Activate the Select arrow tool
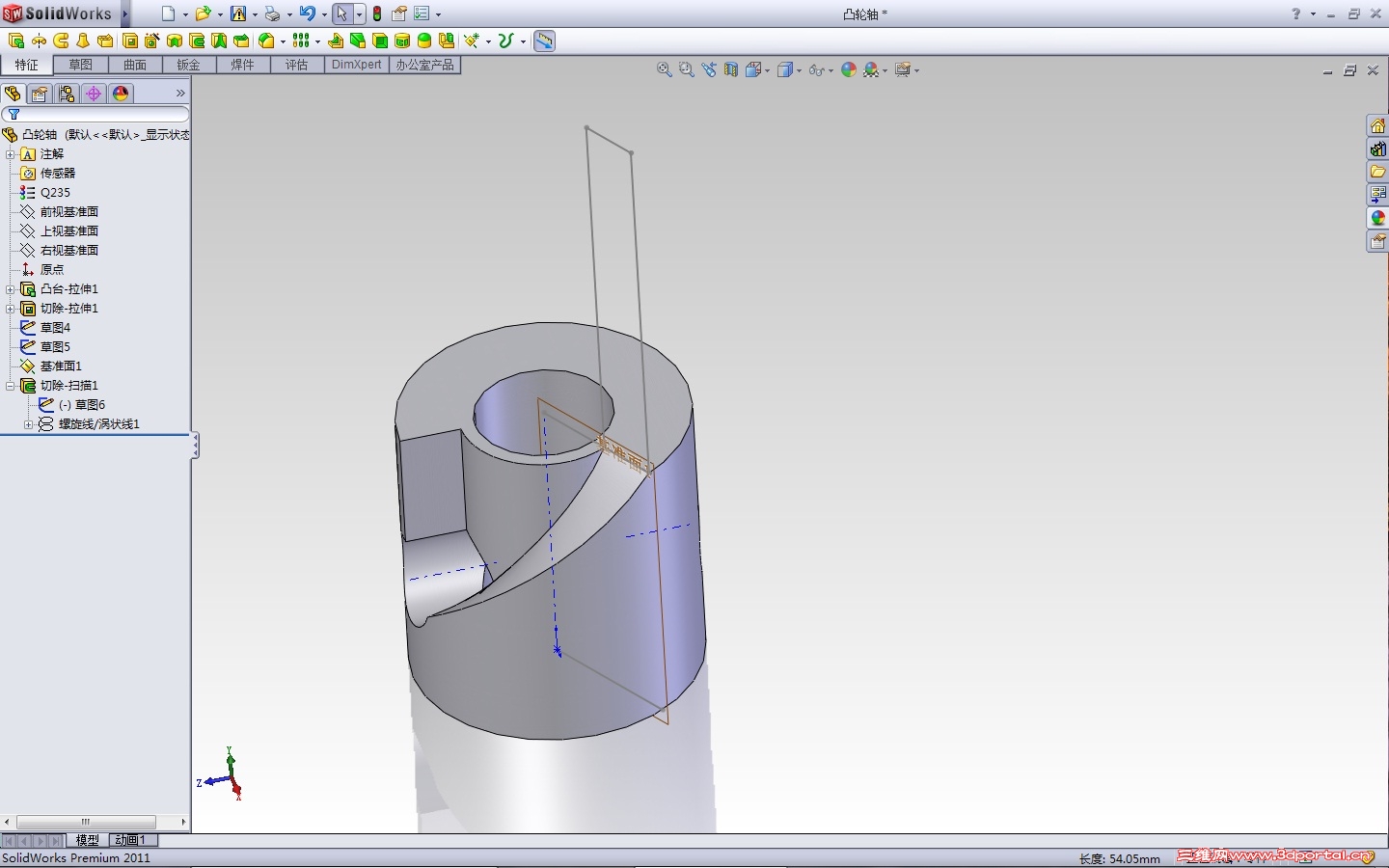The height and width of the screenshot is (868, 1389). (x=341, y=14)
